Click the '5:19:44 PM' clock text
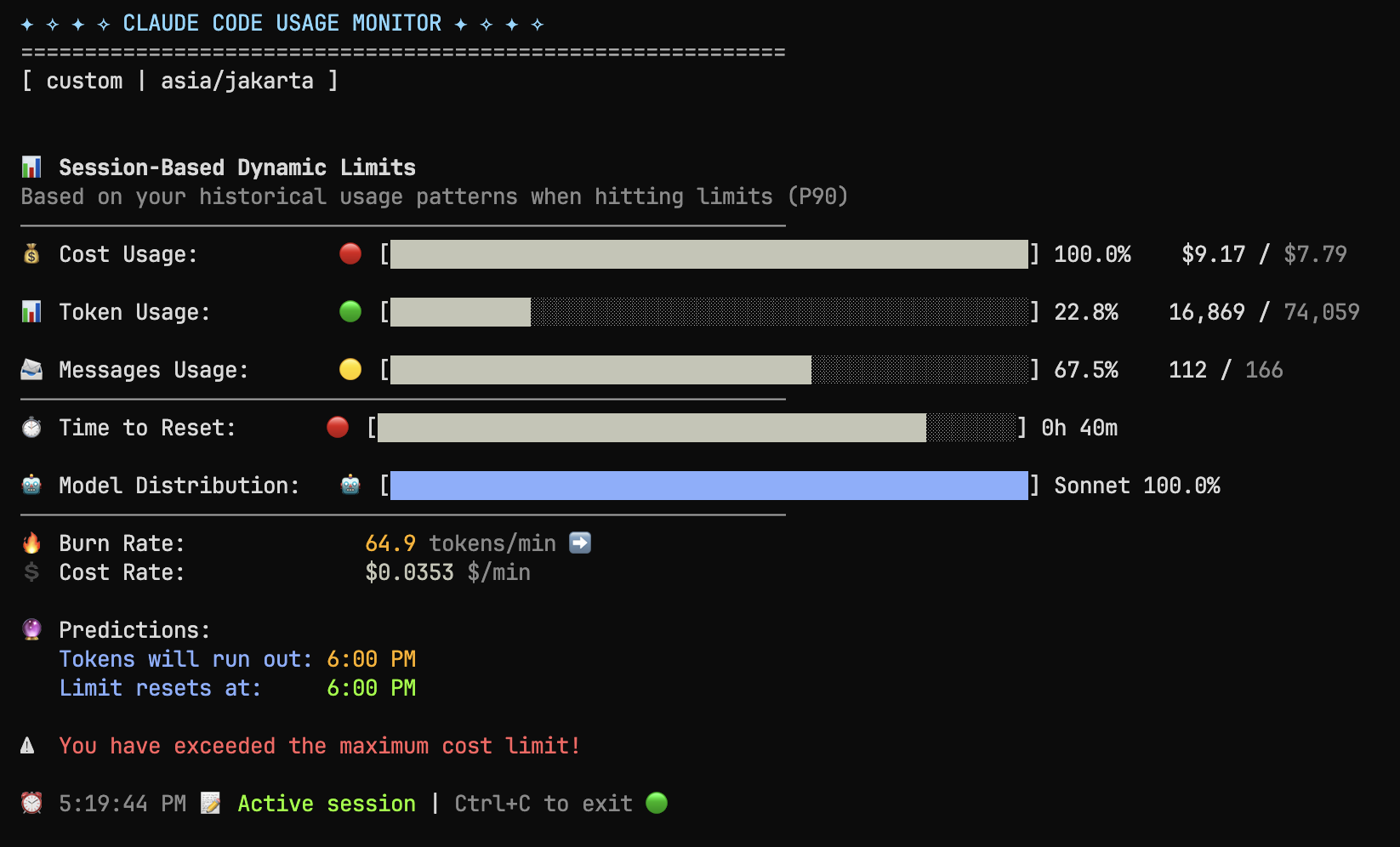Viewport: 1400px width, 847px height. click(x=122, y=804)
